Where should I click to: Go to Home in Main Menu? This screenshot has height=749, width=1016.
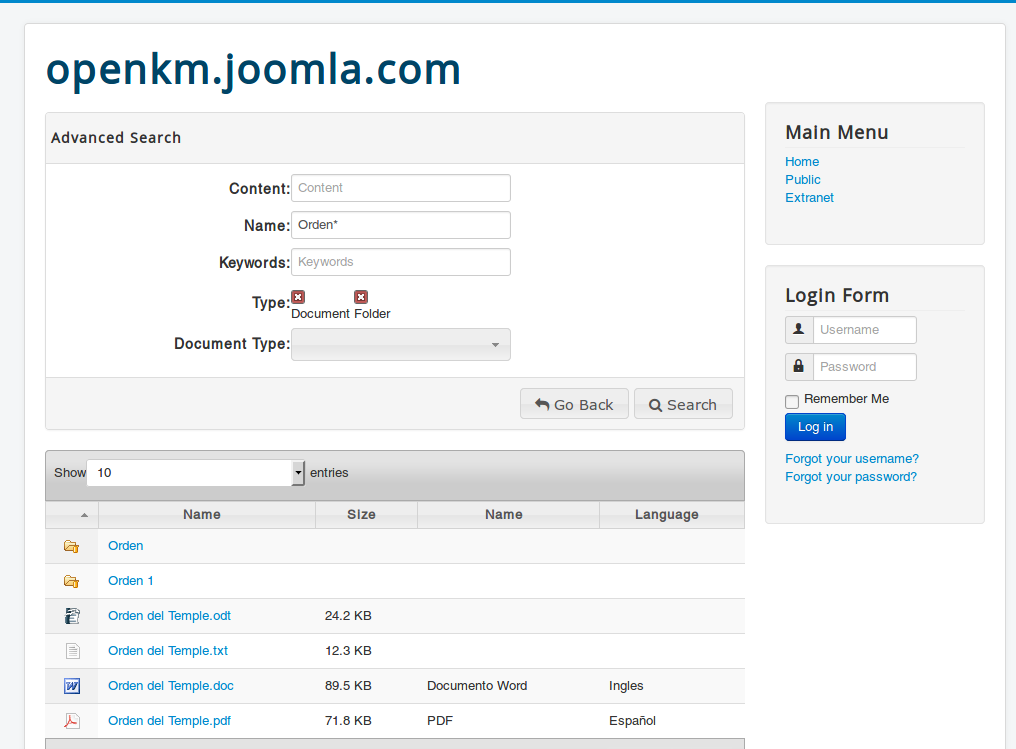tap(802, 161)
